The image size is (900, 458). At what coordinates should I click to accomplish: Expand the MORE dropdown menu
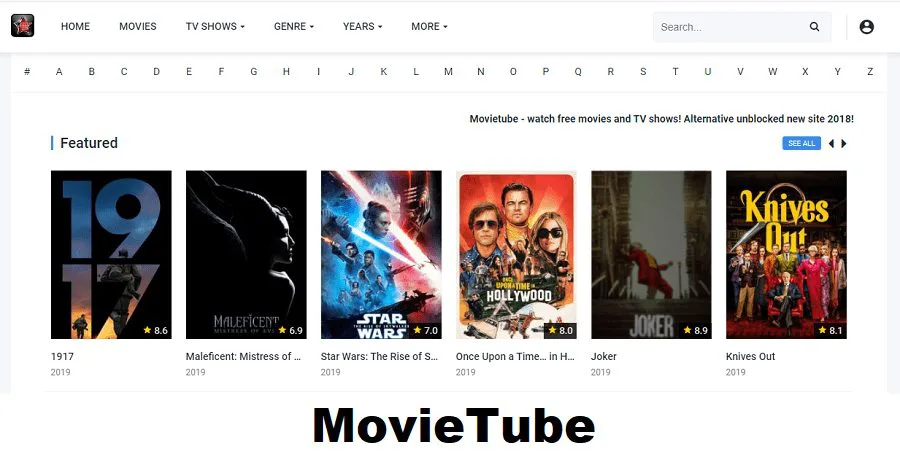click(x=429, y=26)
